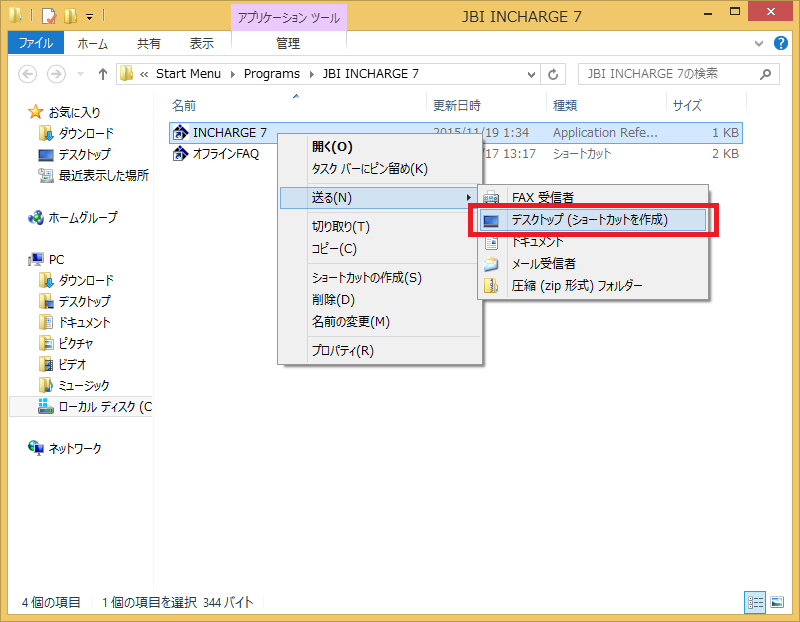Click the search magnifier icon

765,74
